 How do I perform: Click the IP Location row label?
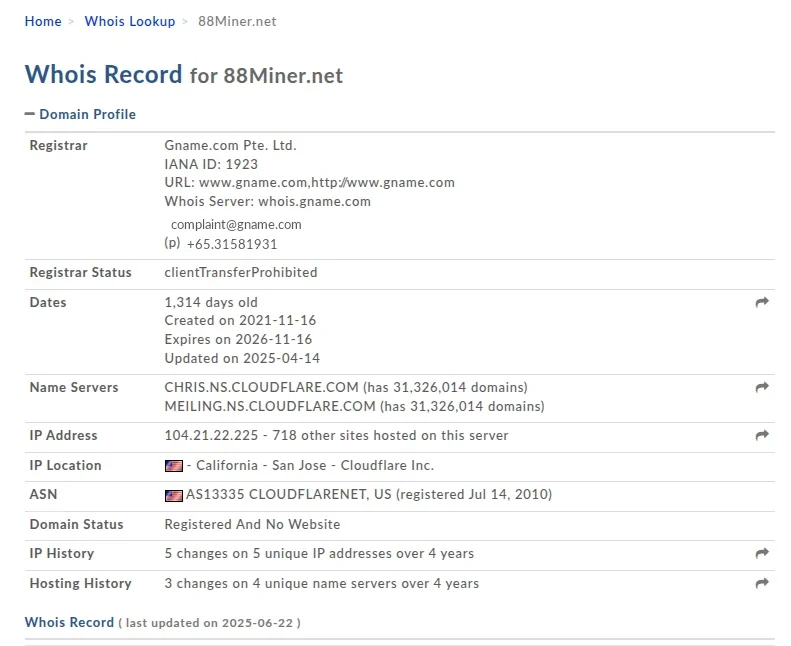pyautogui.click(x=66, y=465)
